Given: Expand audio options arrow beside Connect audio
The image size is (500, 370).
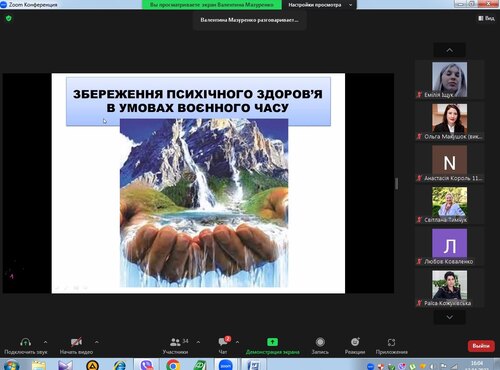Looking at the screenshot, I should point(45,342).
